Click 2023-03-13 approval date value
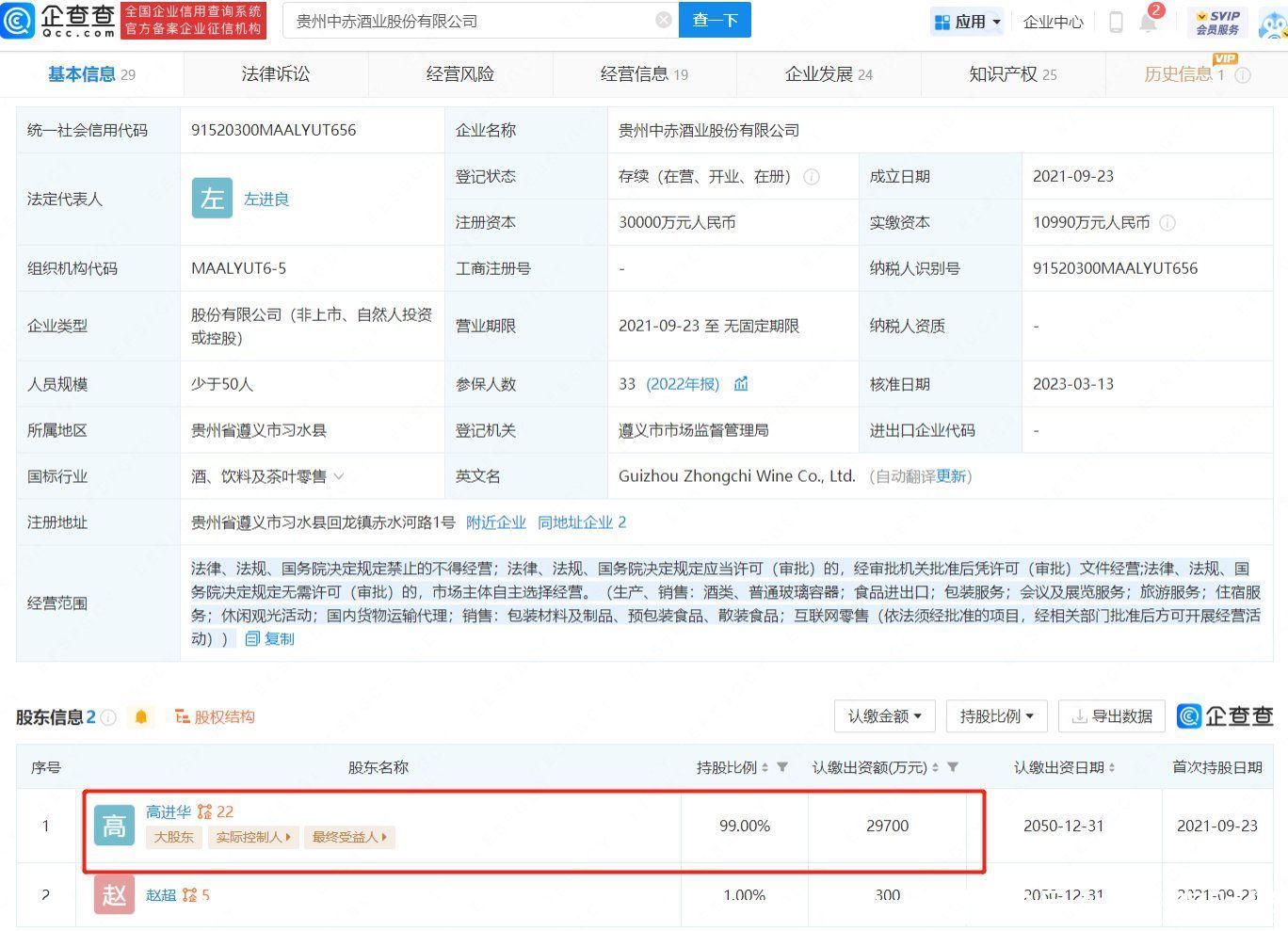Image resolution: width=1288 pixels, height=931 pixels. click(1073, 384)
